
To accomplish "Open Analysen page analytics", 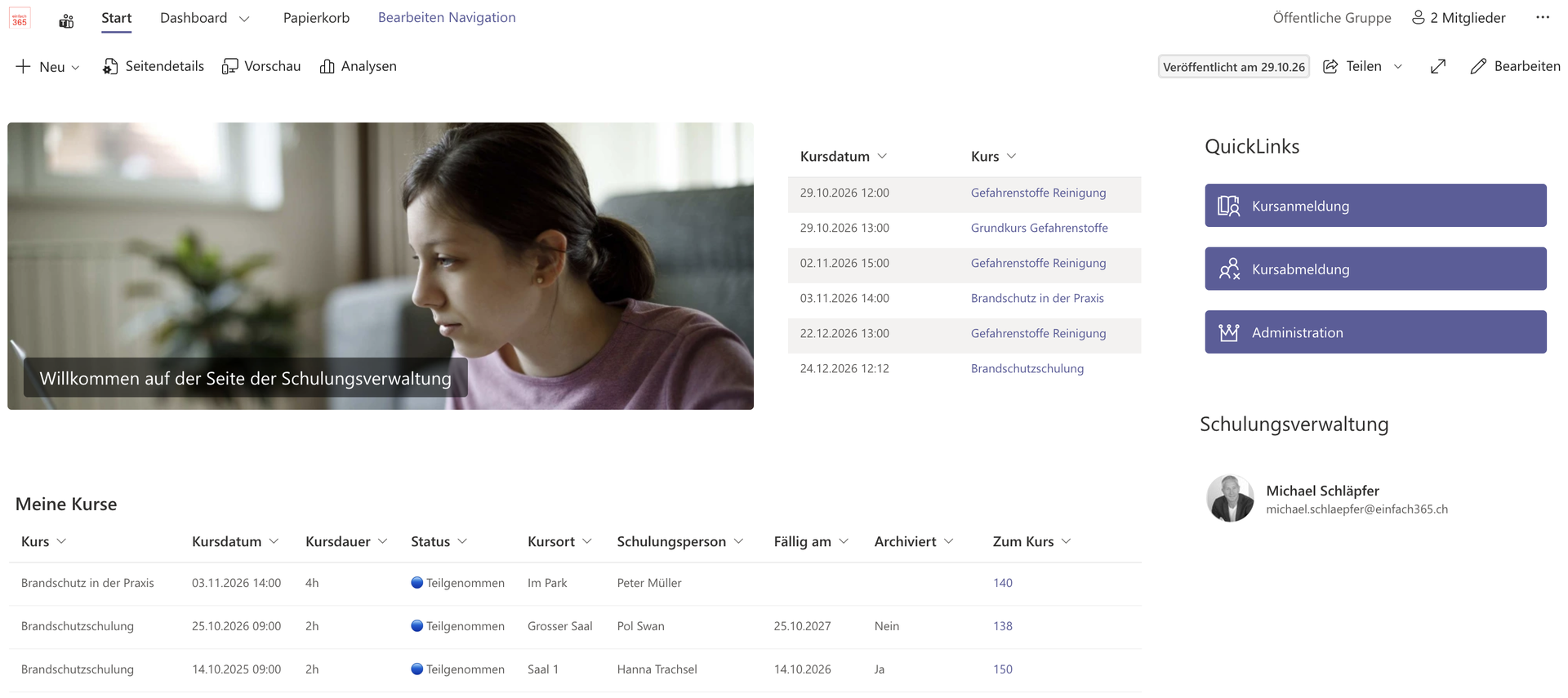I will coord(359,66).
